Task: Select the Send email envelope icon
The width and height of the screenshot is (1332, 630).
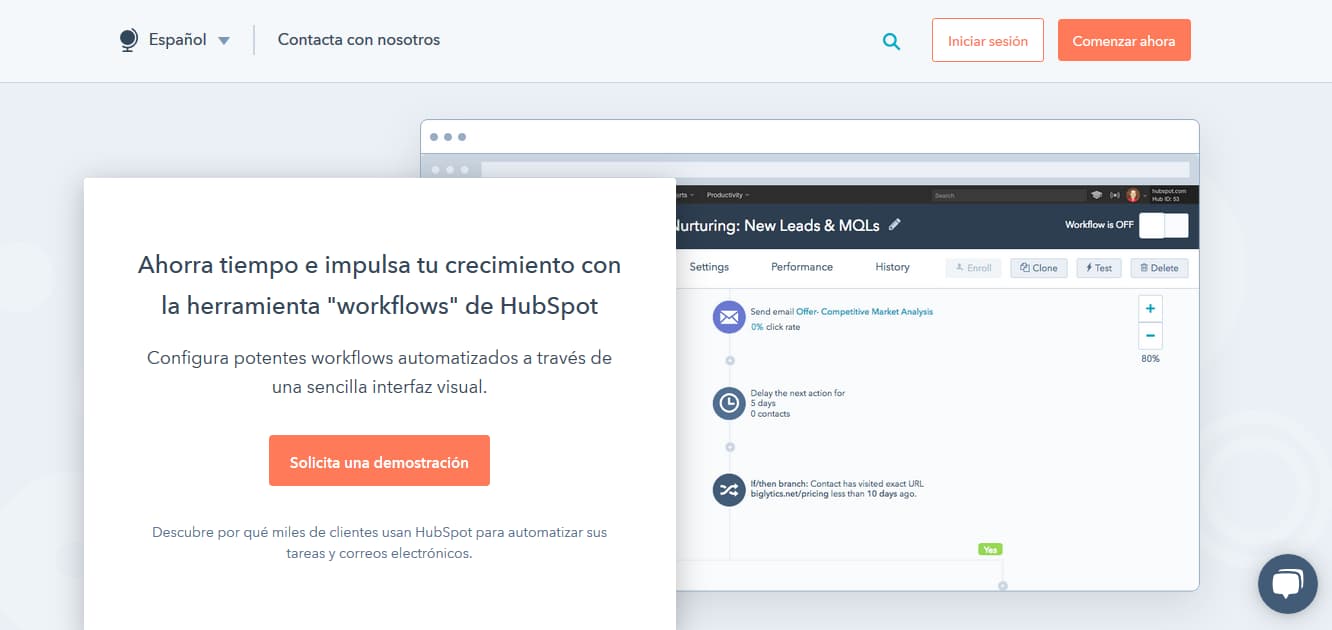Action: click(729, 317)
